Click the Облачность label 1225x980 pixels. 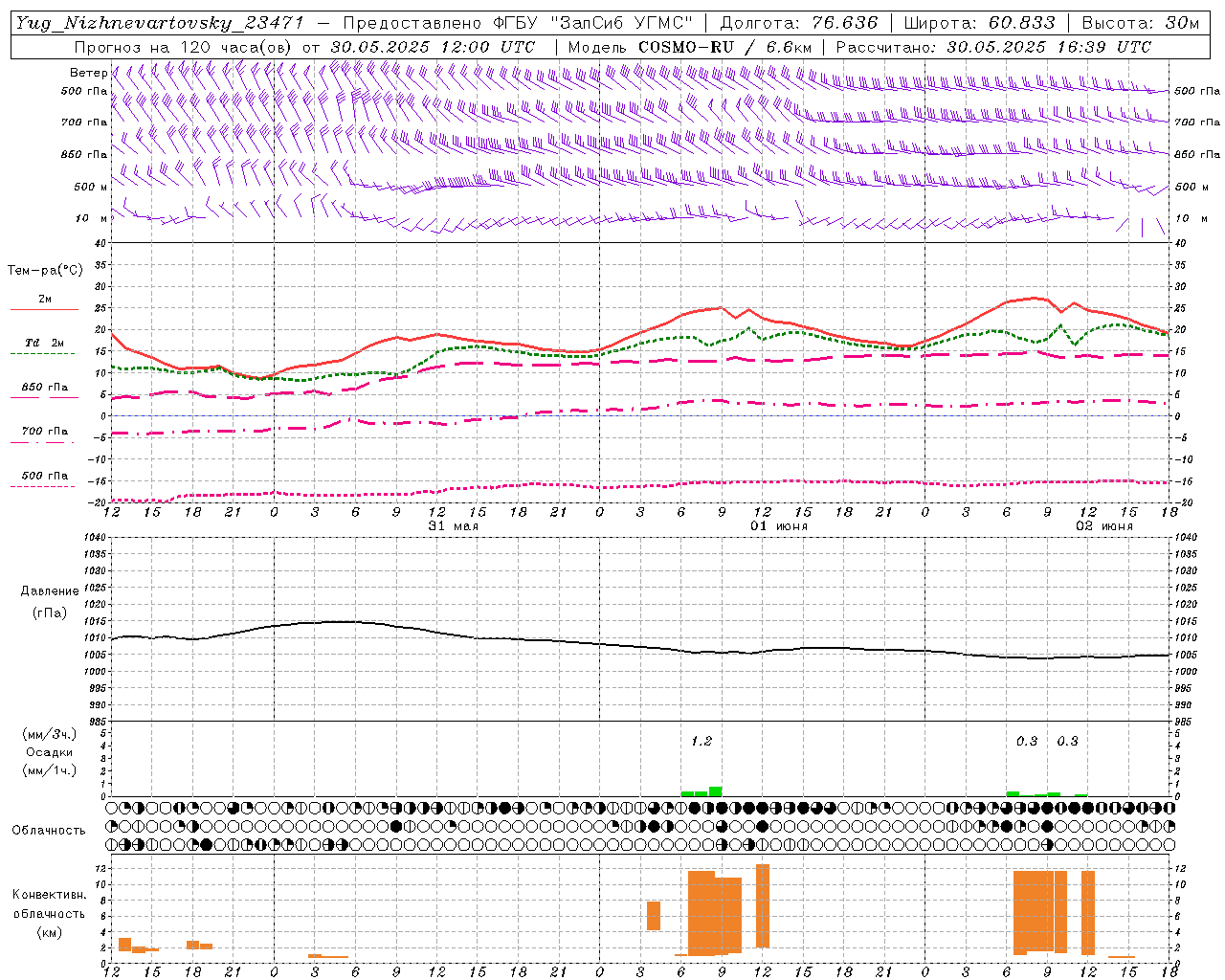tap(49, 831)
